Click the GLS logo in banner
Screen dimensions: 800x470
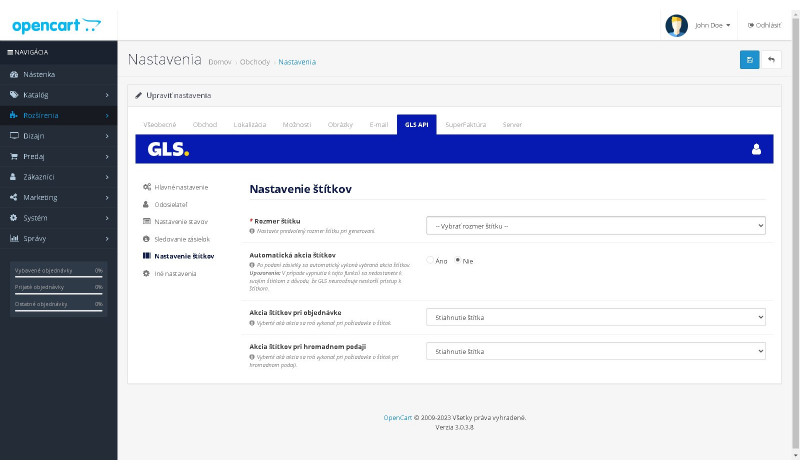click(168, 149)
